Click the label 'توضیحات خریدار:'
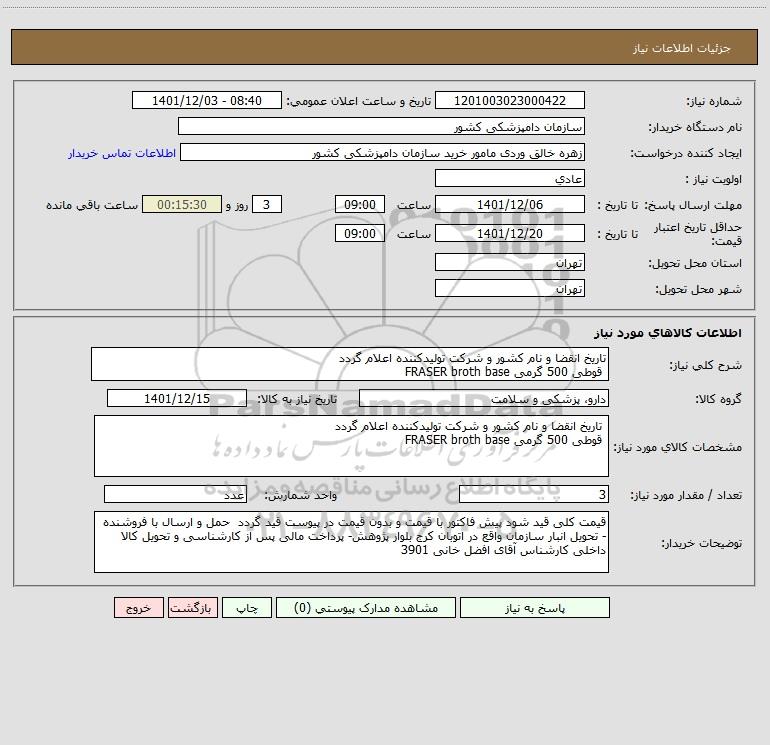This screenshot has height=745, width=770. (x=701, y=544)
